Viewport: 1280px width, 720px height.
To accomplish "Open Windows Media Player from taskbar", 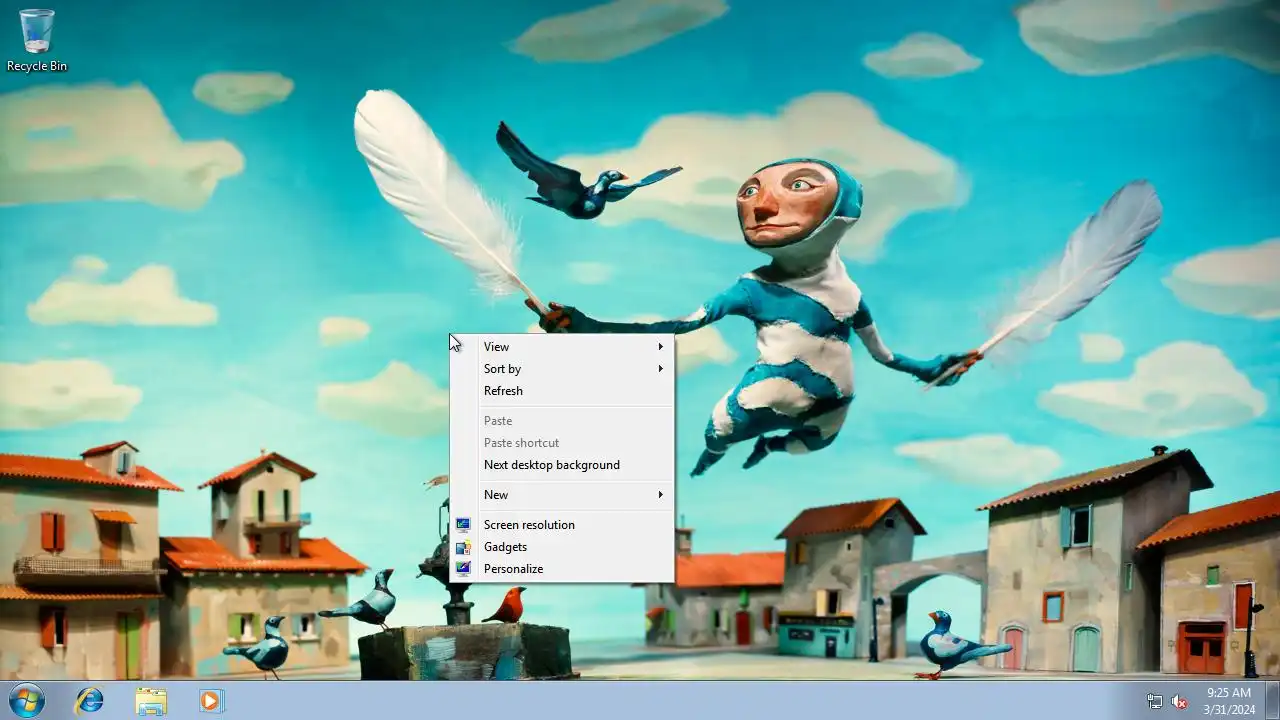I will point(211,700).
